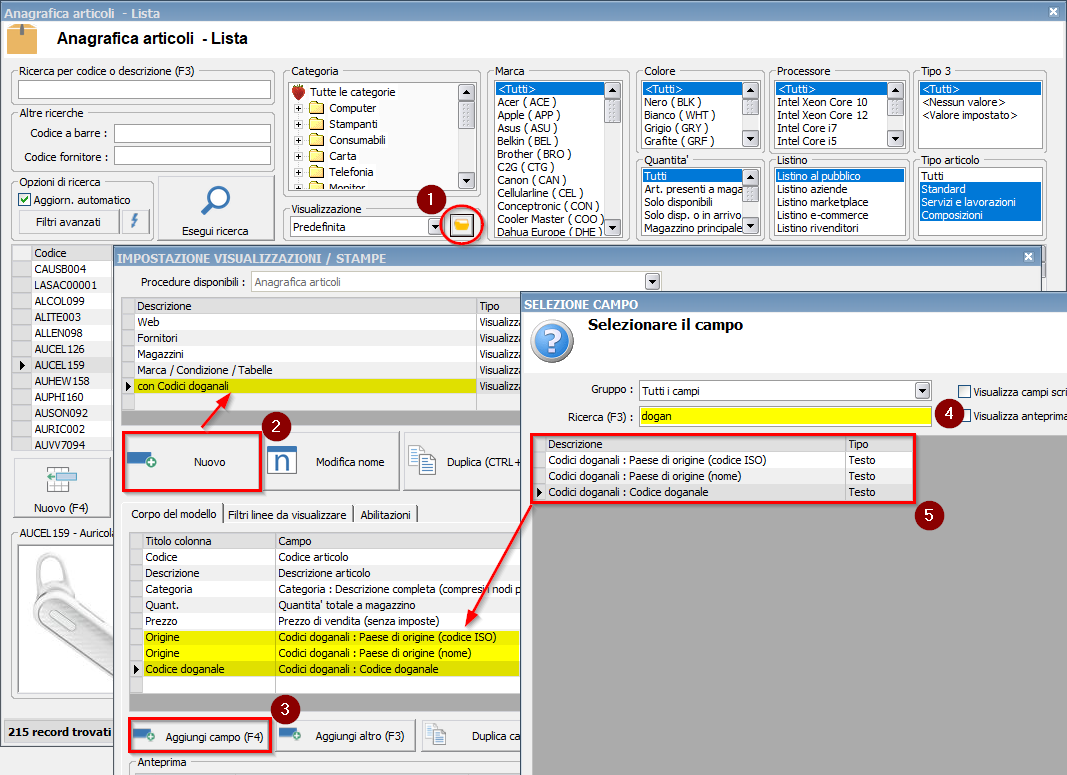Expand the Computer category tree node
The image size is (1067, 775).
[298, 108]
